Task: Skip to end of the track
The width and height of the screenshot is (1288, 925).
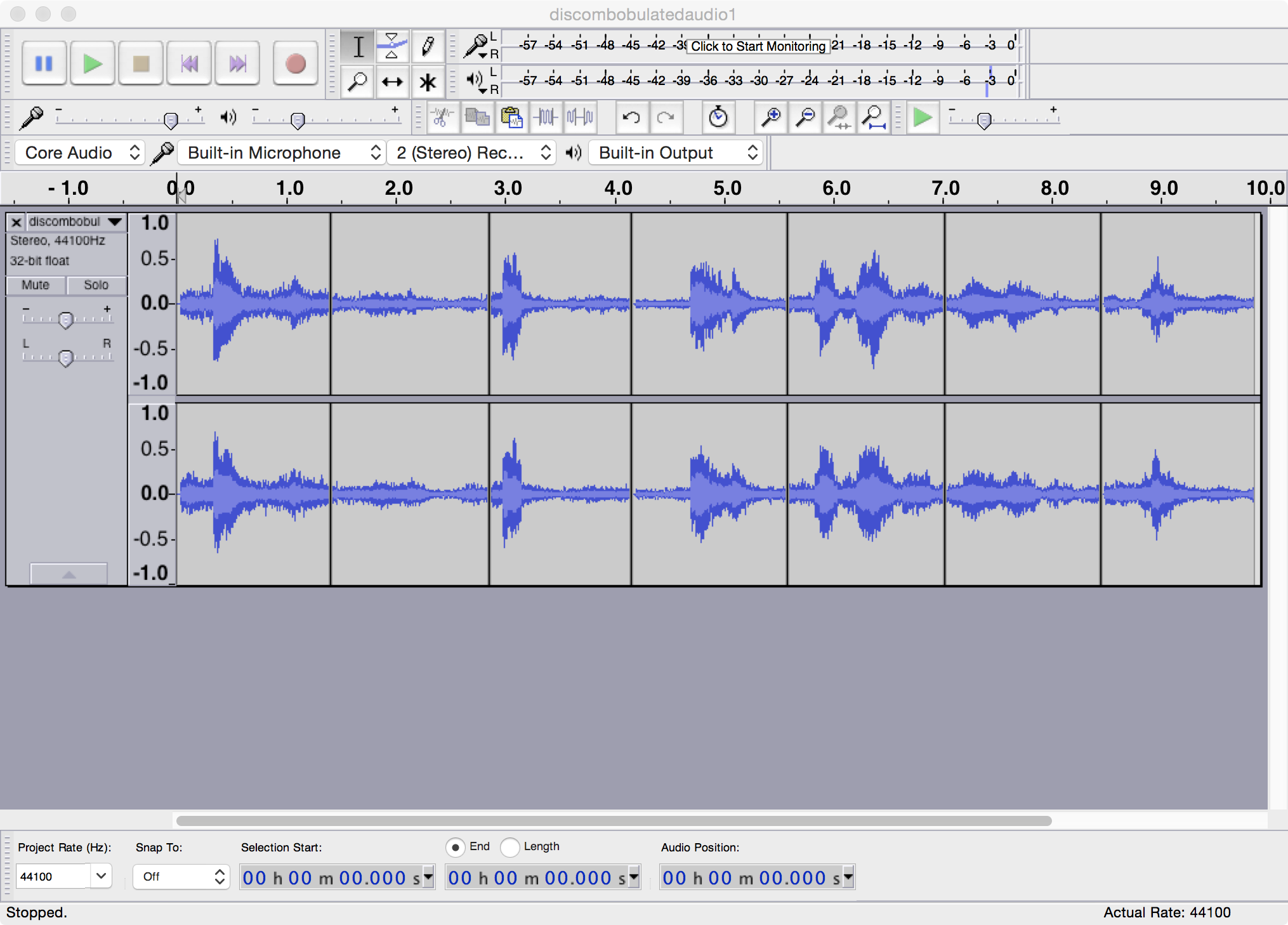Action: click(237, 63)
